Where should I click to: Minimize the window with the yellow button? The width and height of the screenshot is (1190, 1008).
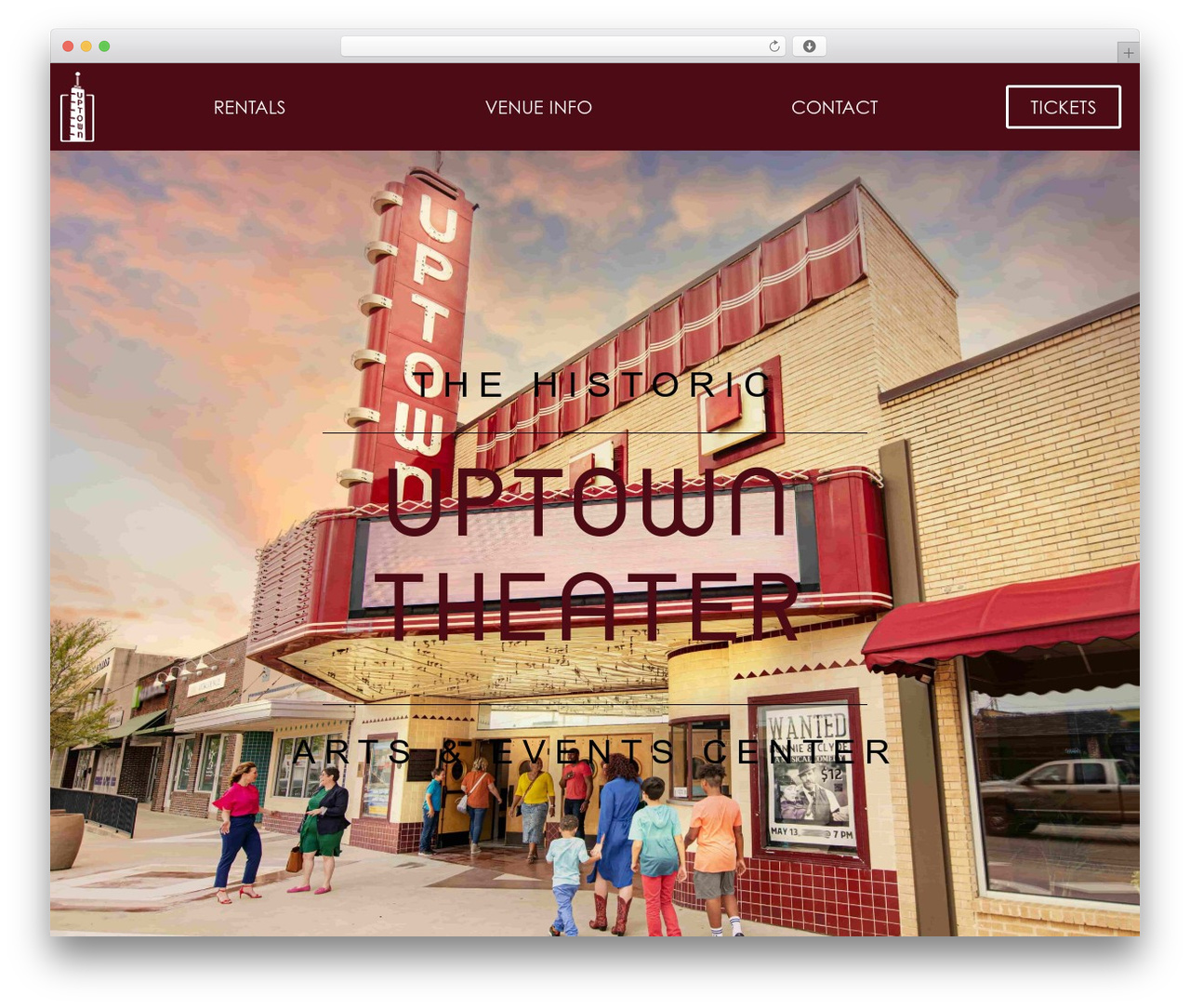[86, 46]
